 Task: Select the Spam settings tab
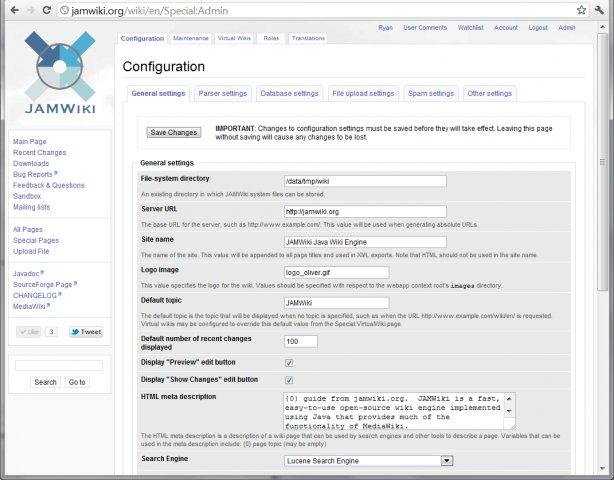pos(431,94)
